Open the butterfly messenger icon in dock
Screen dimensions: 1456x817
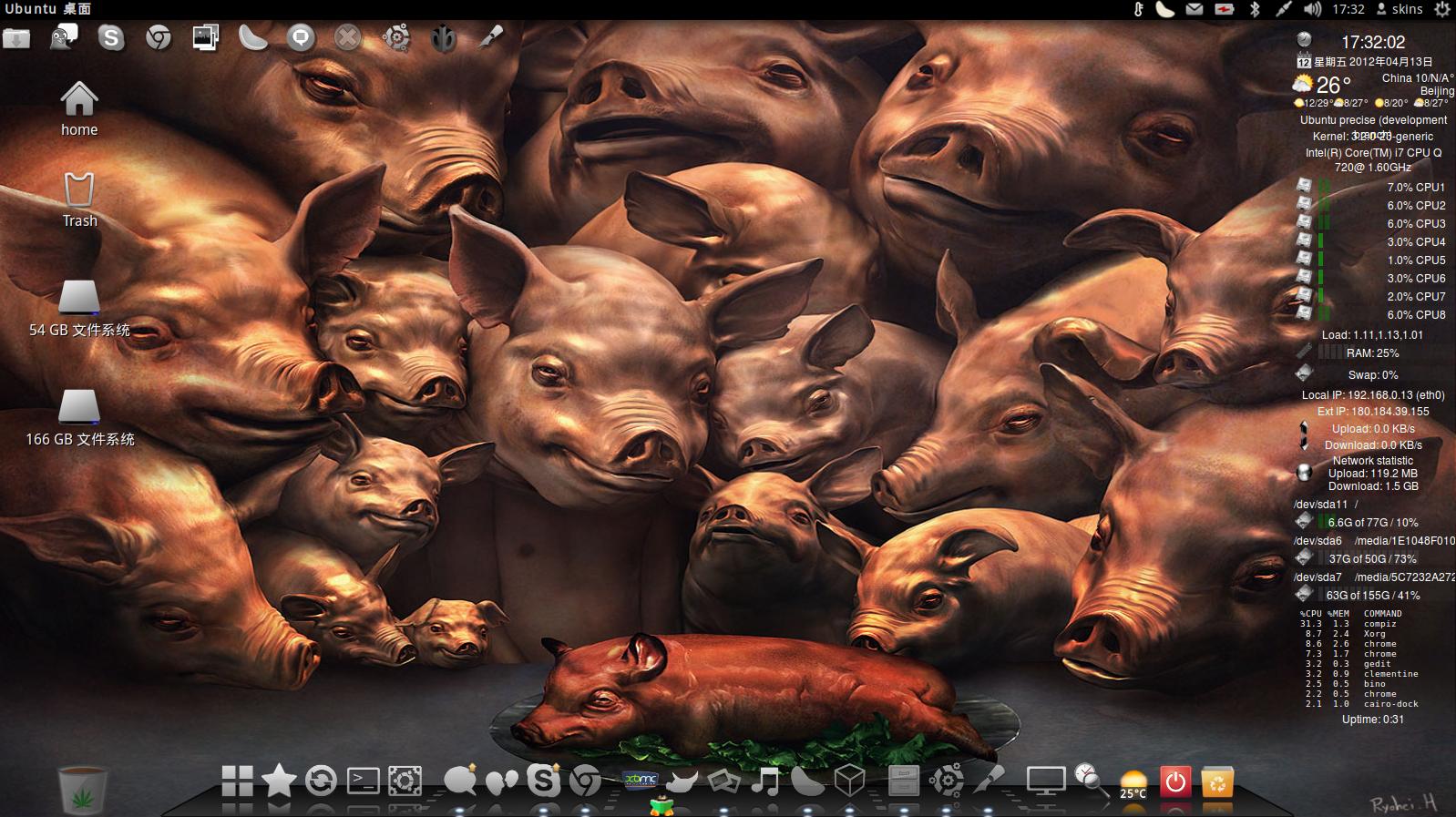[502, 781]
